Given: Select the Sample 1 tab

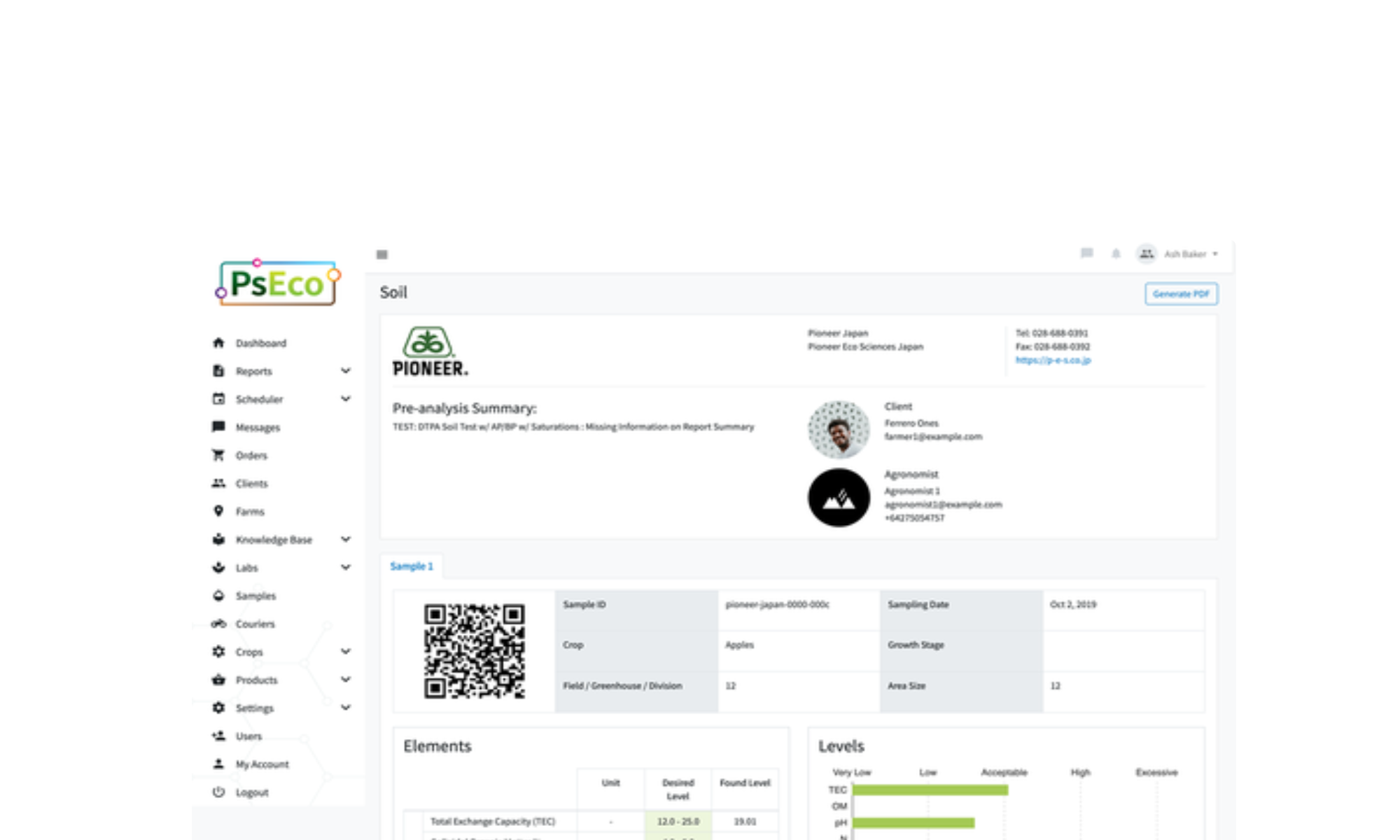Looking at the screenshot, I should (412, 566).
